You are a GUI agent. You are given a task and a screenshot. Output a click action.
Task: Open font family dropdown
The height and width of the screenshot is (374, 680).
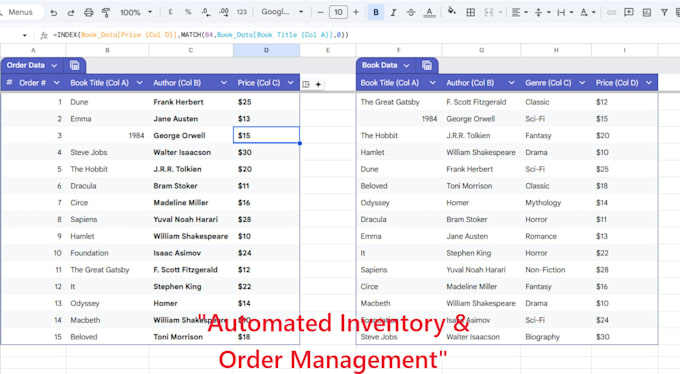click(282, 12)
